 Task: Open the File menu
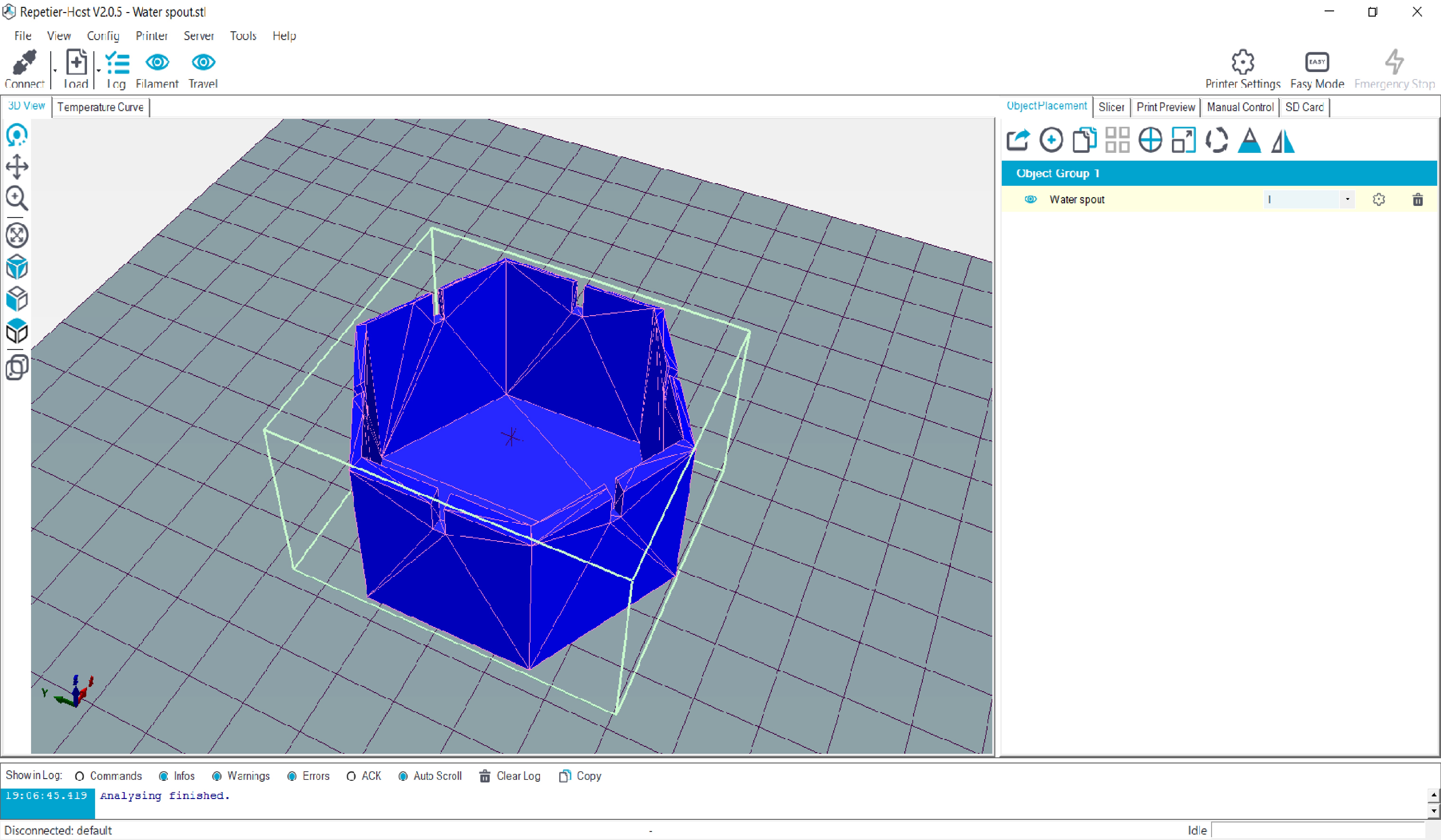point(23,36)
